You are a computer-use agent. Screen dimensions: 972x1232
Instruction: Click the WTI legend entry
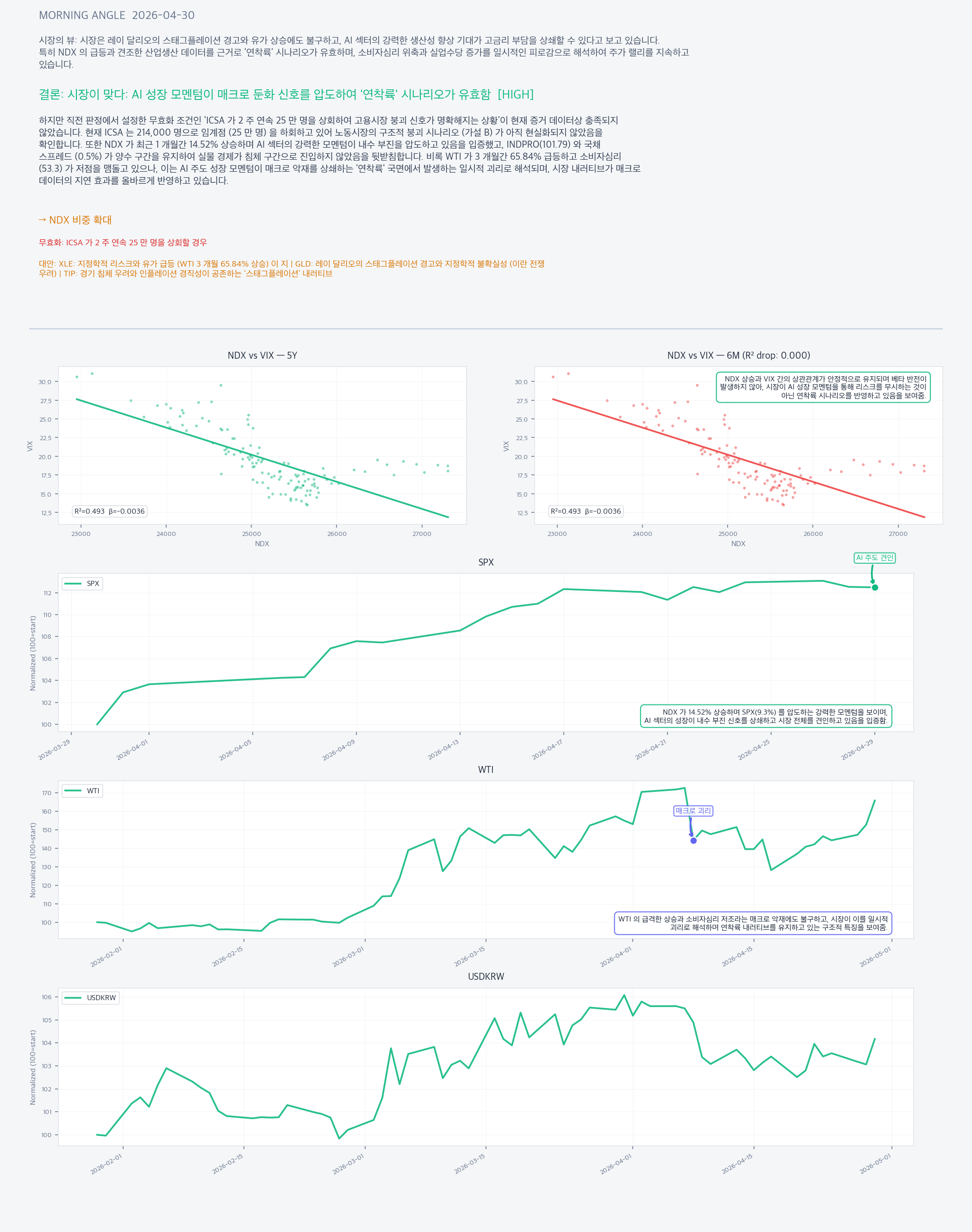[82, 790]
